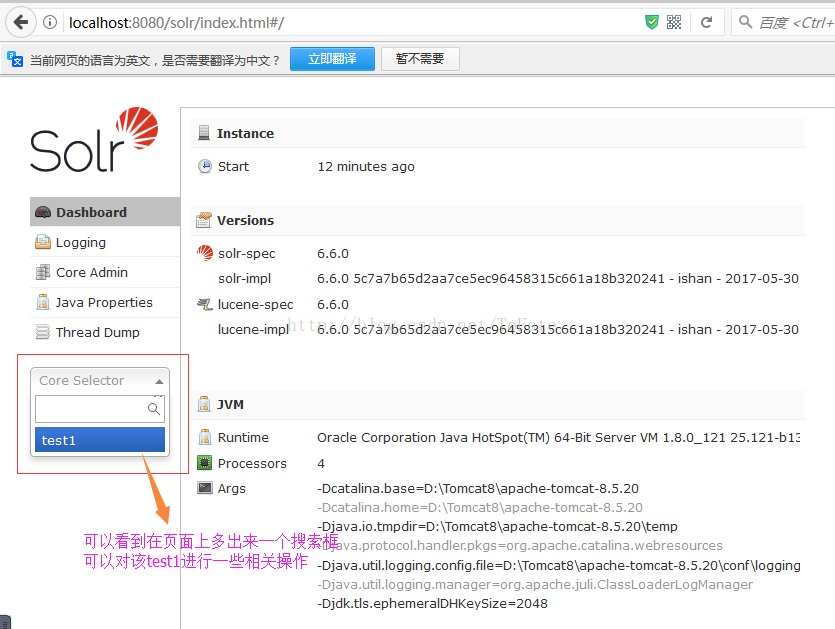Click the -Dcatalina.home argument line
Viewport: 835px width, 629px height.
click(480, 508)
